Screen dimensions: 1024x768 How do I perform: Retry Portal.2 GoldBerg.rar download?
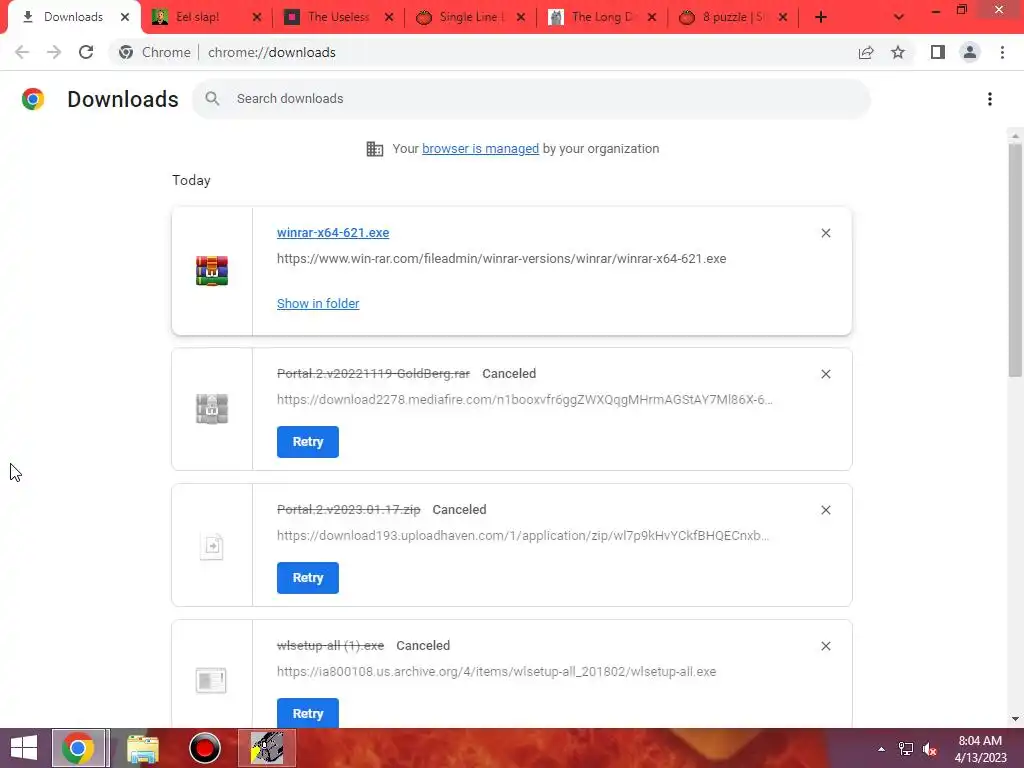tap(308, 442)
